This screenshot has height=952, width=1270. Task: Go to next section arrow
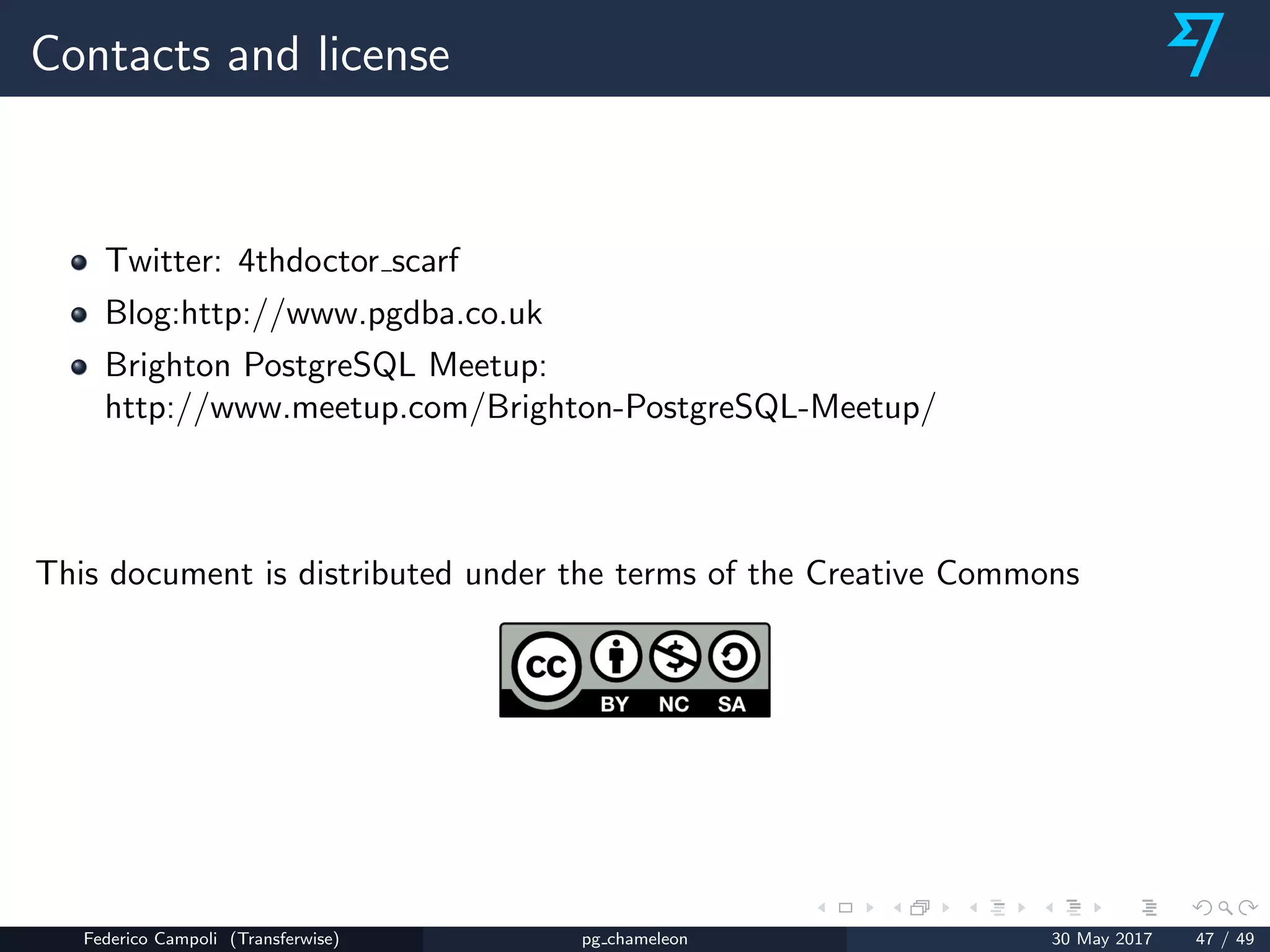(x=1098, y=908)
